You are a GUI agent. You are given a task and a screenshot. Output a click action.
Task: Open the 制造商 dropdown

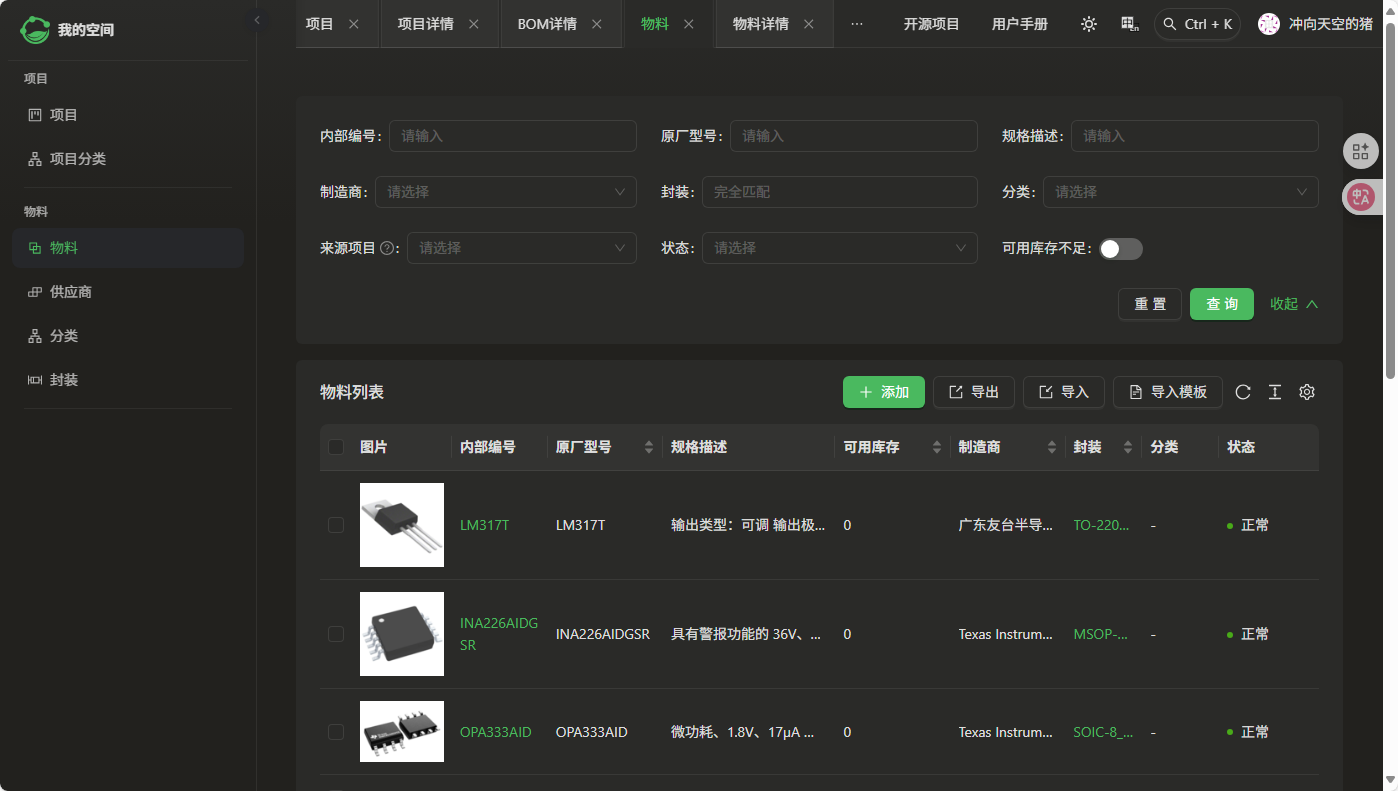pyautogui.click(x=505, y=192)
